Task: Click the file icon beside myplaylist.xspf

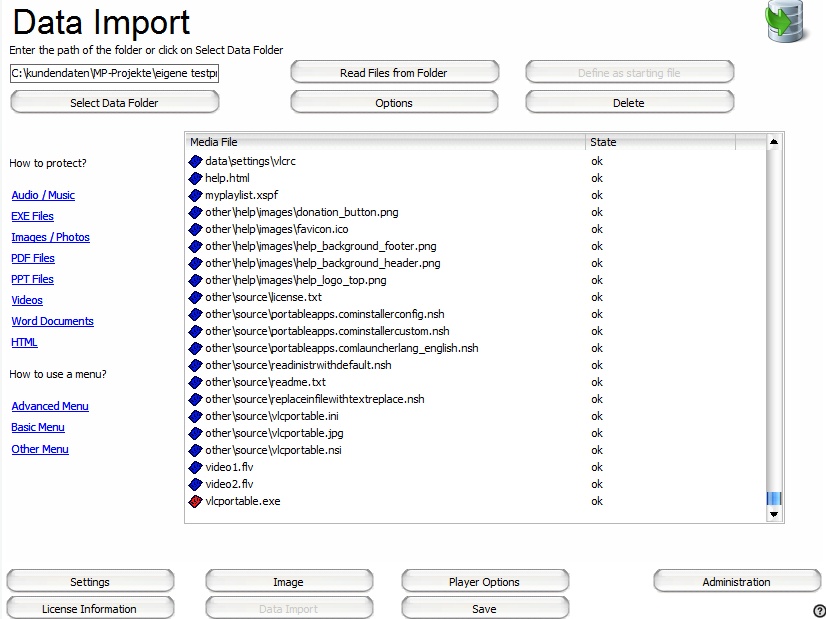Action: pyautogui.click(x=196, y=195)
